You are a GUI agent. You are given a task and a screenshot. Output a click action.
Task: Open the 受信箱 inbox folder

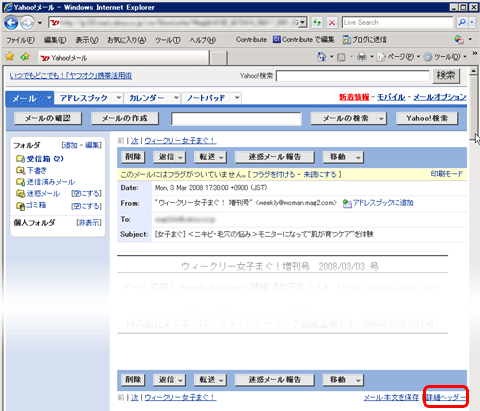click(40, 159)
